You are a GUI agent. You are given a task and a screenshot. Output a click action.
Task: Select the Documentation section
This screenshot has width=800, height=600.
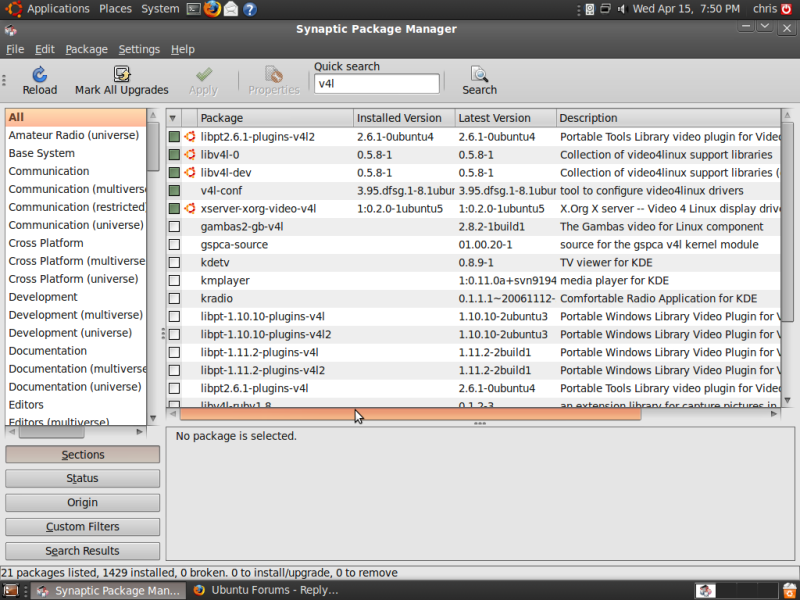pos(76,351)
